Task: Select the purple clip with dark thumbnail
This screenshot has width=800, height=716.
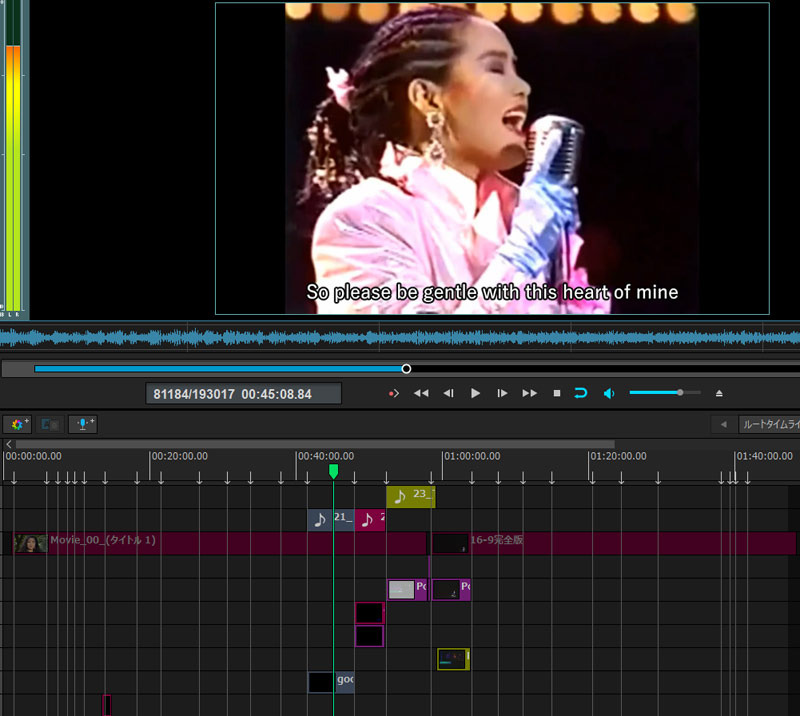Action: [451, 589]
